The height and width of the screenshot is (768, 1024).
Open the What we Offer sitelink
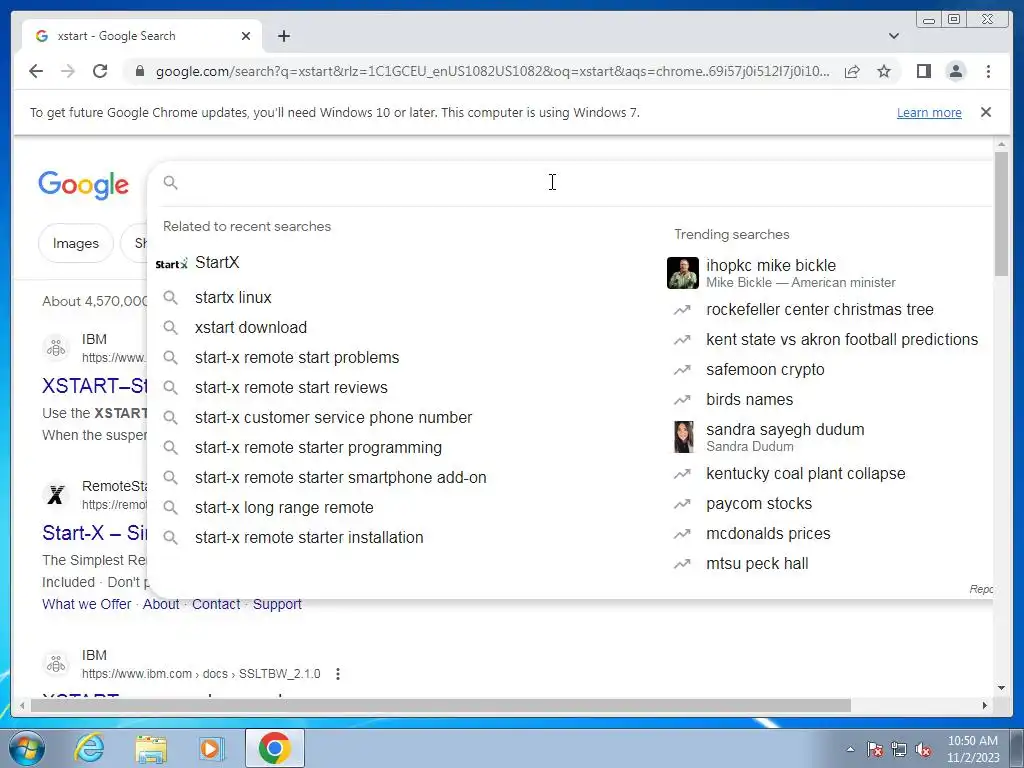point(87,605)
